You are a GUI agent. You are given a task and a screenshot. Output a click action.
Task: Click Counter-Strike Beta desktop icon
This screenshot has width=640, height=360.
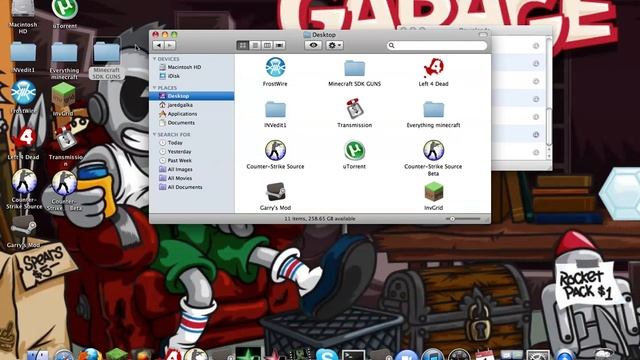click(64, 184)
